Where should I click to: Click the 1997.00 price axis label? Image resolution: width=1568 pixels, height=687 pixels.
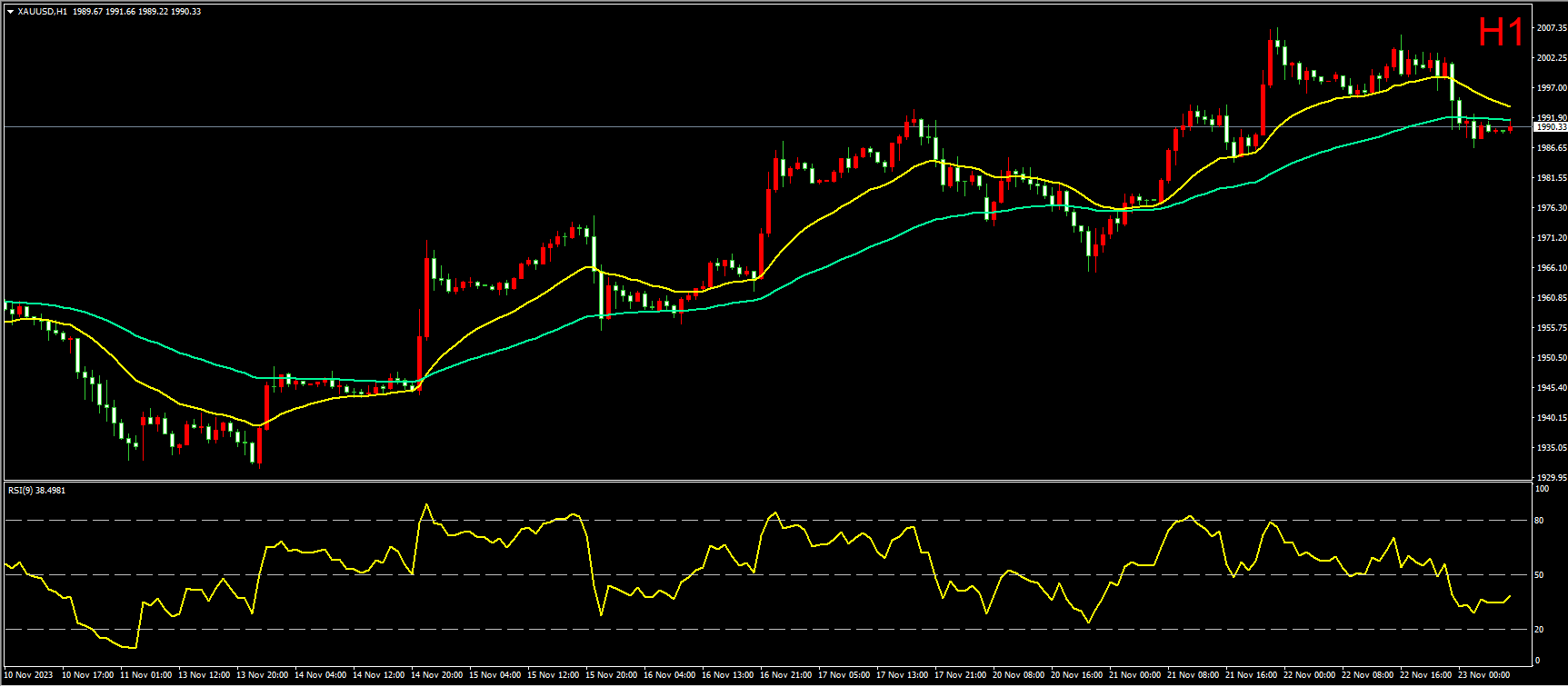pyautogui.click(x=1551, y=88)
